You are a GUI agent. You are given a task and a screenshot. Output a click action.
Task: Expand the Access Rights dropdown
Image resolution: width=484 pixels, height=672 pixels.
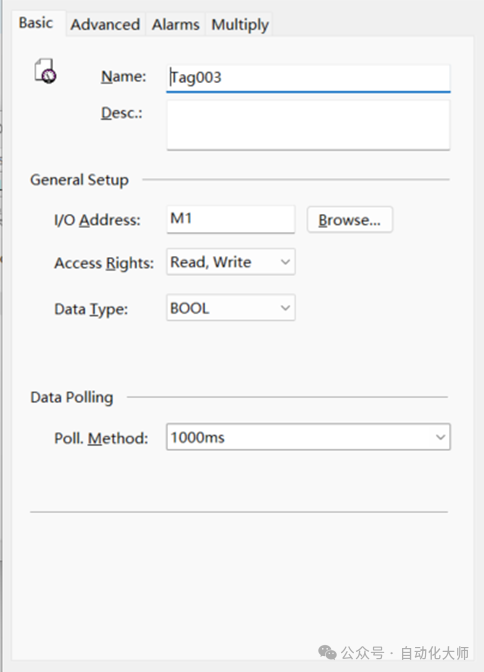click(231, 262)
